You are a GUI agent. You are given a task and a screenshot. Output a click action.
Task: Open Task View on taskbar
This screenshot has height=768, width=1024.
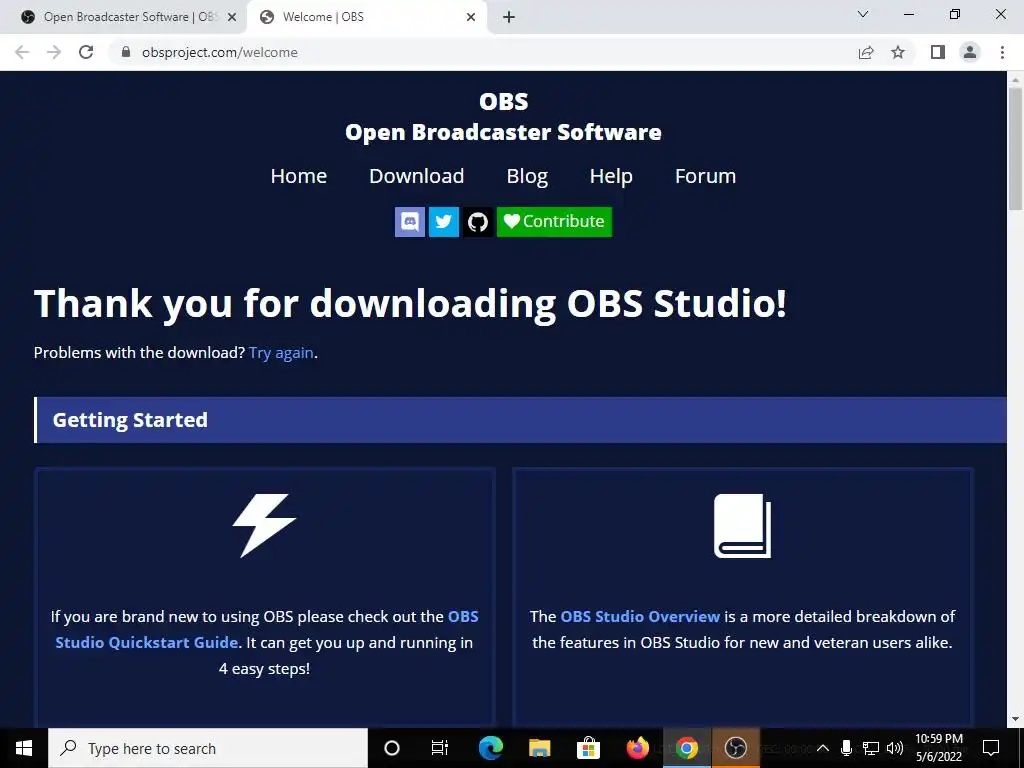click(440, 748)
